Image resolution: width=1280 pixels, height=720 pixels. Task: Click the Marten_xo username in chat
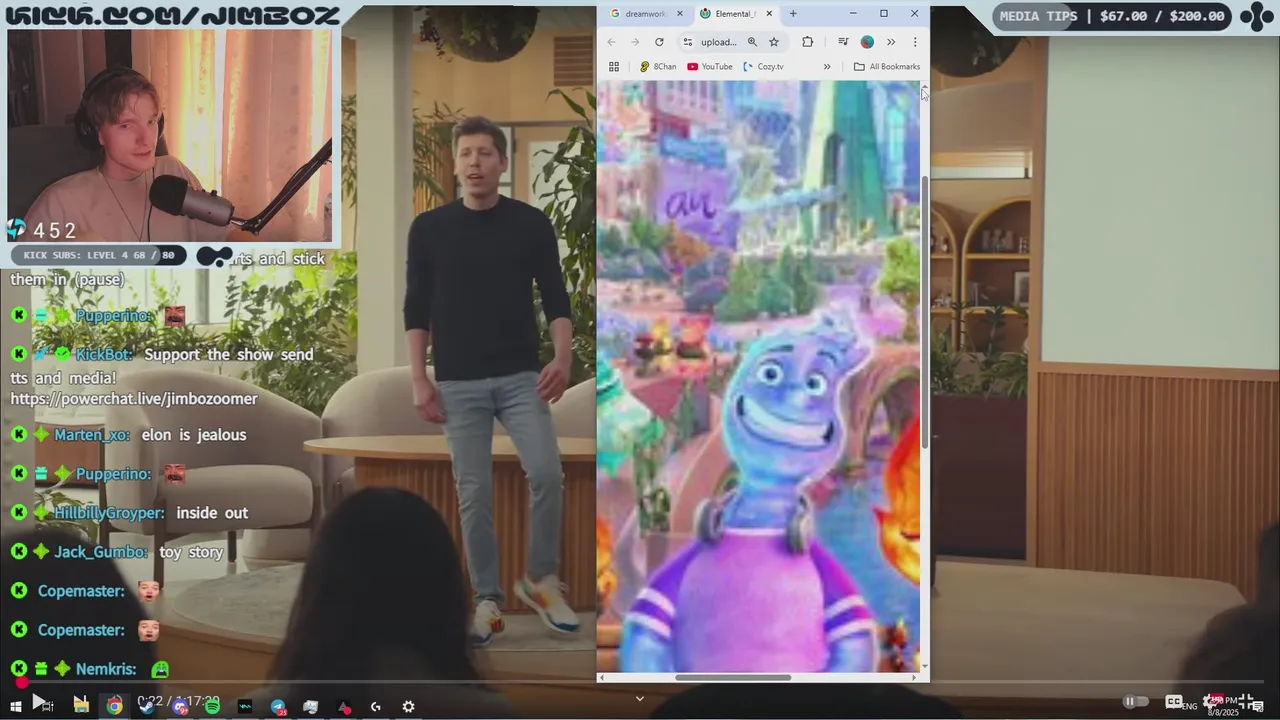coord(90,435)
